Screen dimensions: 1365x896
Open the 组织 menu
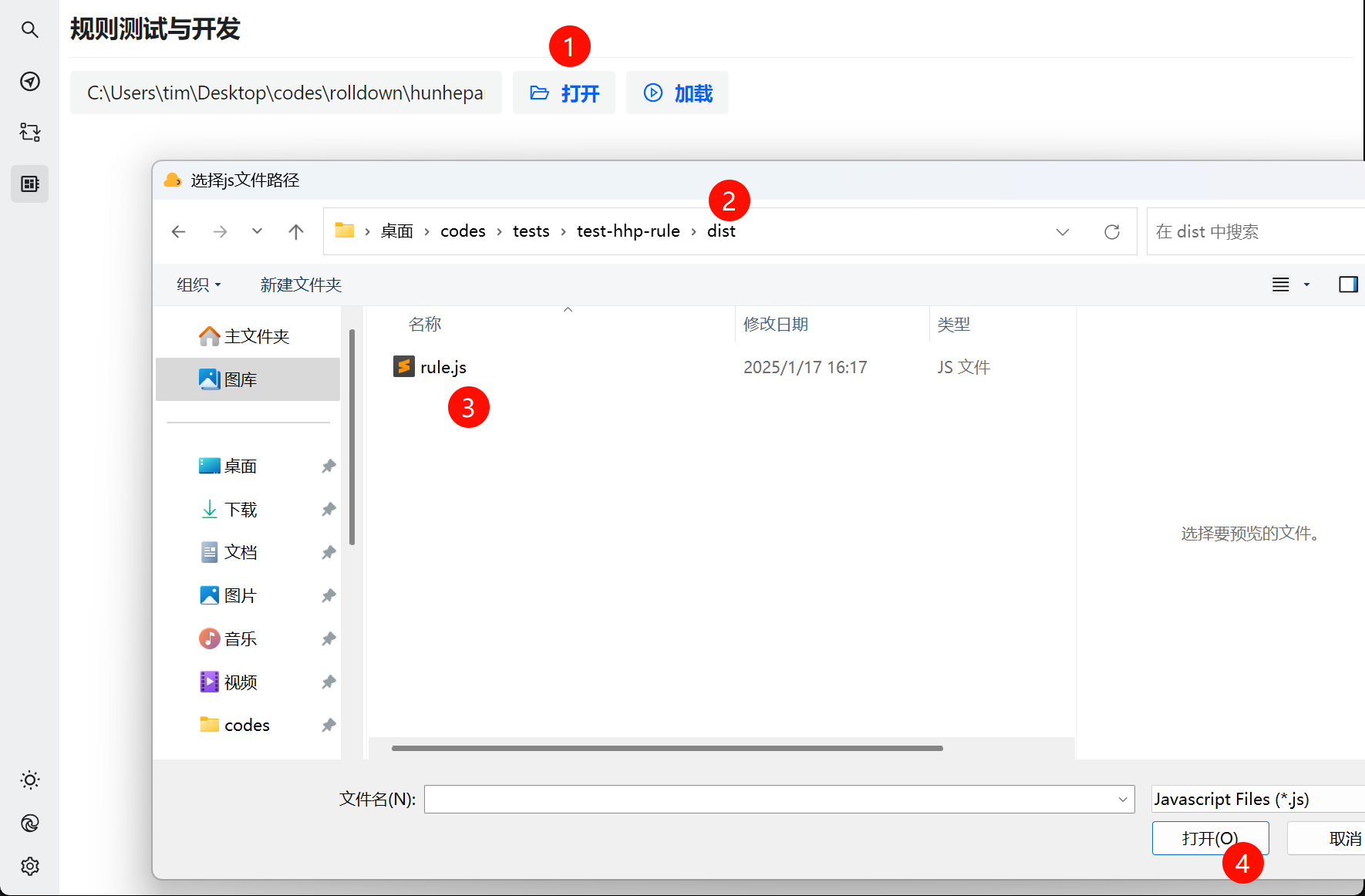[199, 285]
